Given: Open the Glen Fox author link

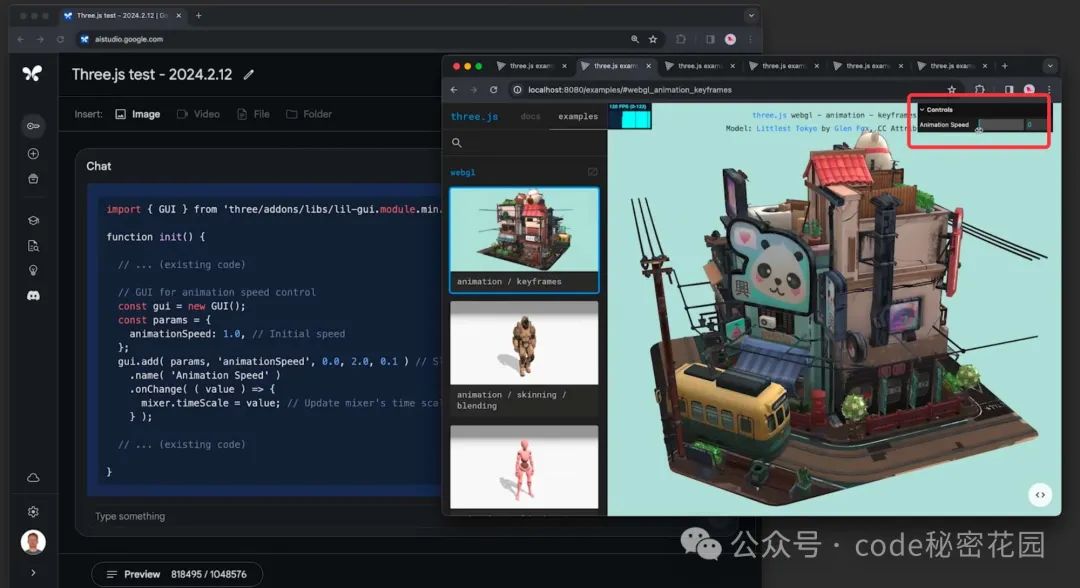Looking at the screenshot, I should click(853, 128).
